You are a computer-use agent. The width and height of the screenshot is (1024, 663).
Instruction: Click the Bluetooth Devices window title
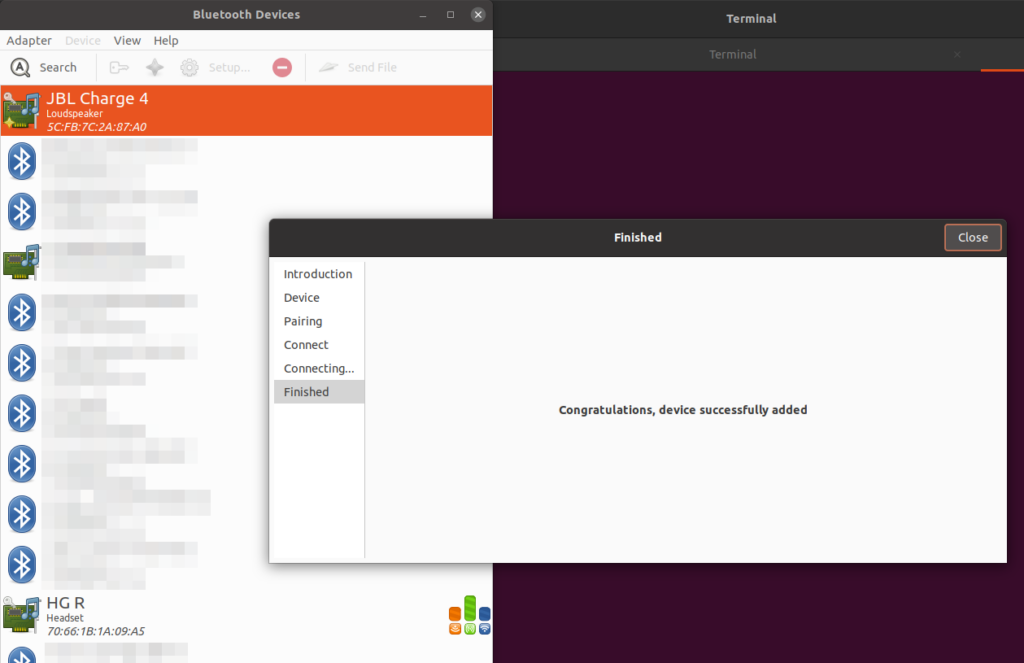click(x=246, y=14)
